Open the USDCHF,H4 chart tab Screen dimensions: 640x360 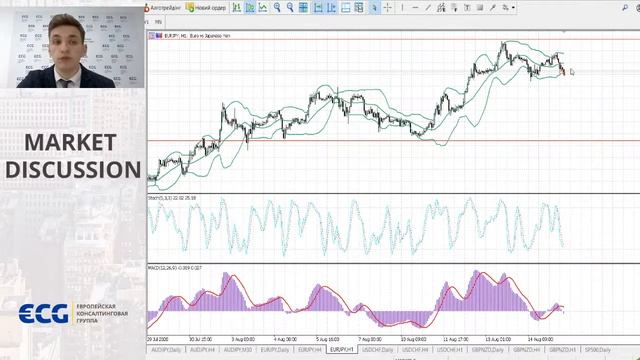coord(415,350)
